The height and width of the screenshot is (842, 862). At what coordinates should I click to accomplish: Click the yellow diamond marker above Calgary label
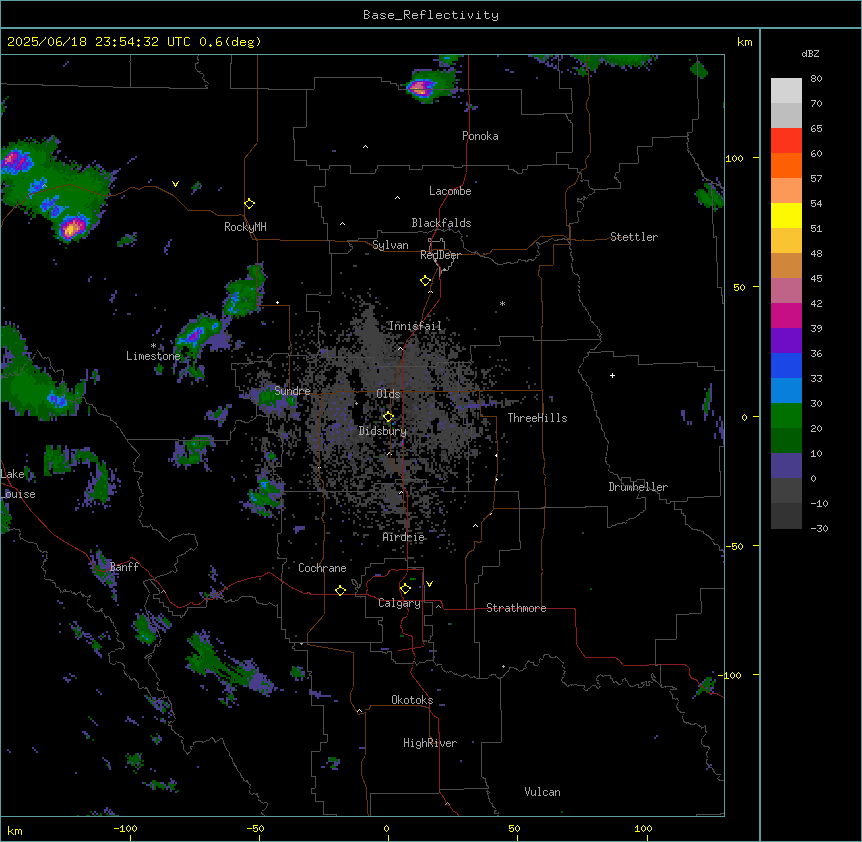point(405,589)
